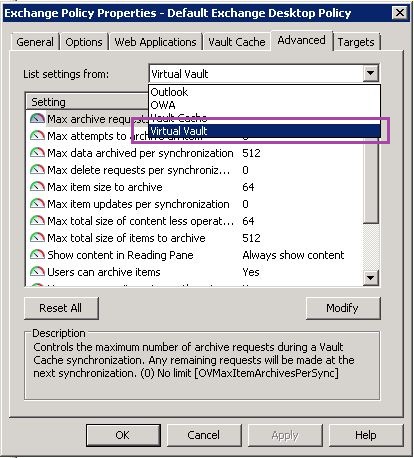The height and width of the screenshot is (458, 414).
Task: Click gauge icon for Max item size to archive
Action: (x=37, y=187)
